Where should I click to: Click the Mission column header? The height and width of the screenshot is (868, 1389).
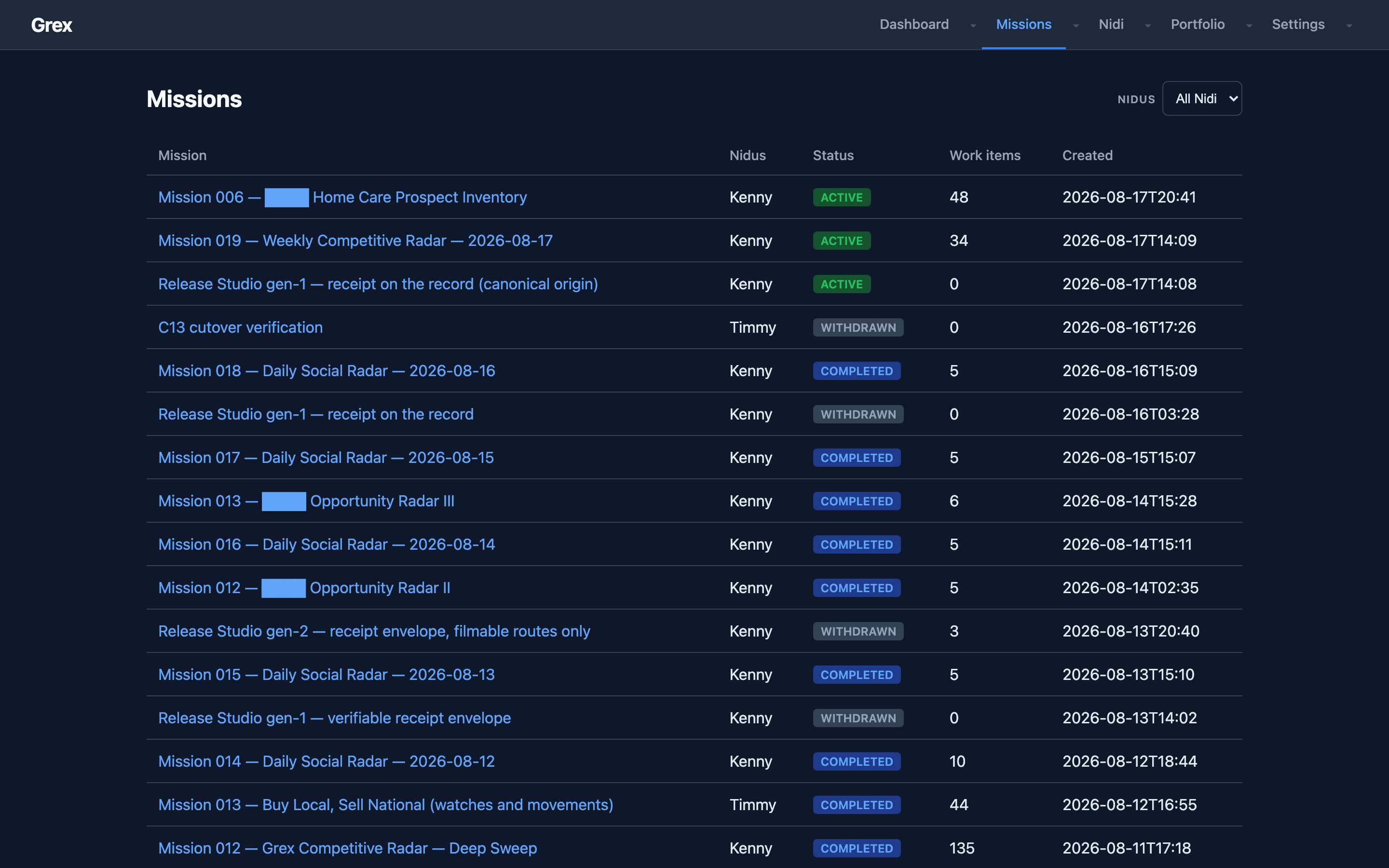(x=182, y=155)
